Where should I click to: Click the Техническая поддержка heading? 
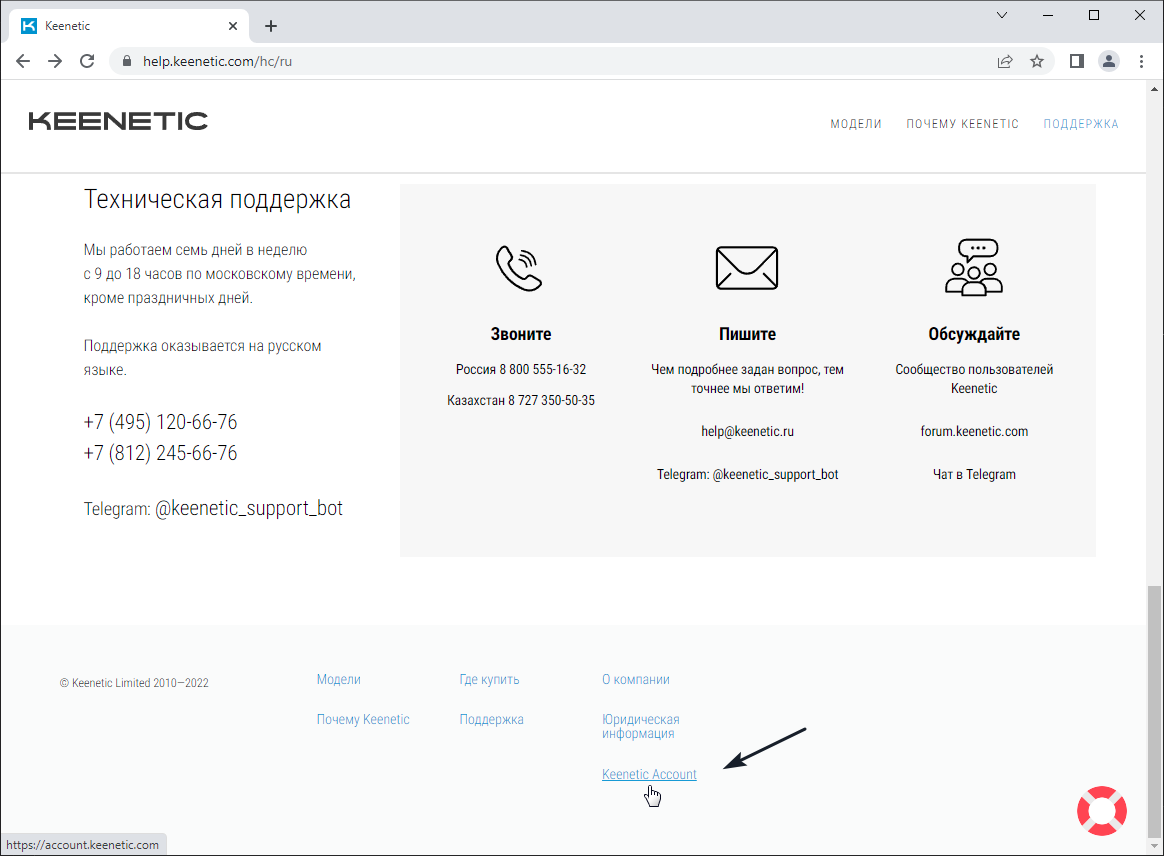click(x=217, y=200)
